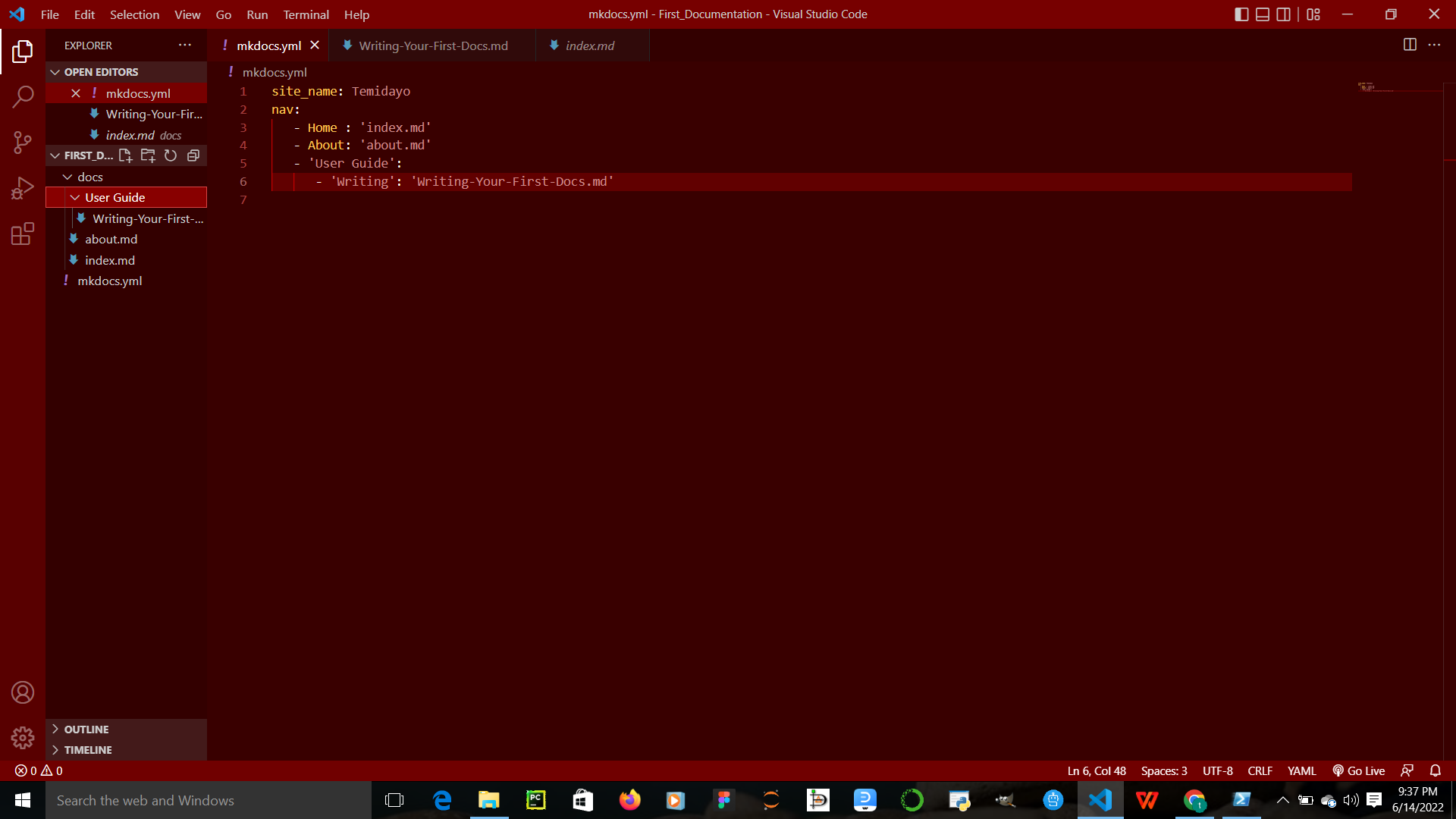Open Firefox from the taskbar
The image size is (1456, 819).
point(629,800)
